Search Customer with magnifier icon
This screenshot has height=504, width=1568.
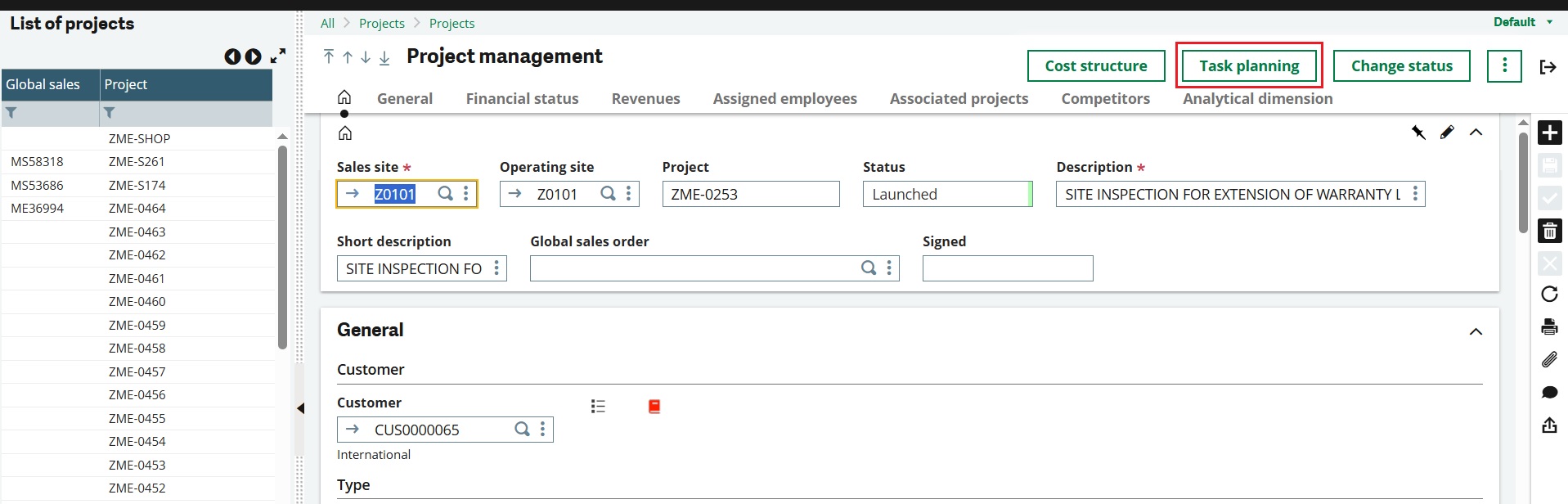click(x=522, y=430)
